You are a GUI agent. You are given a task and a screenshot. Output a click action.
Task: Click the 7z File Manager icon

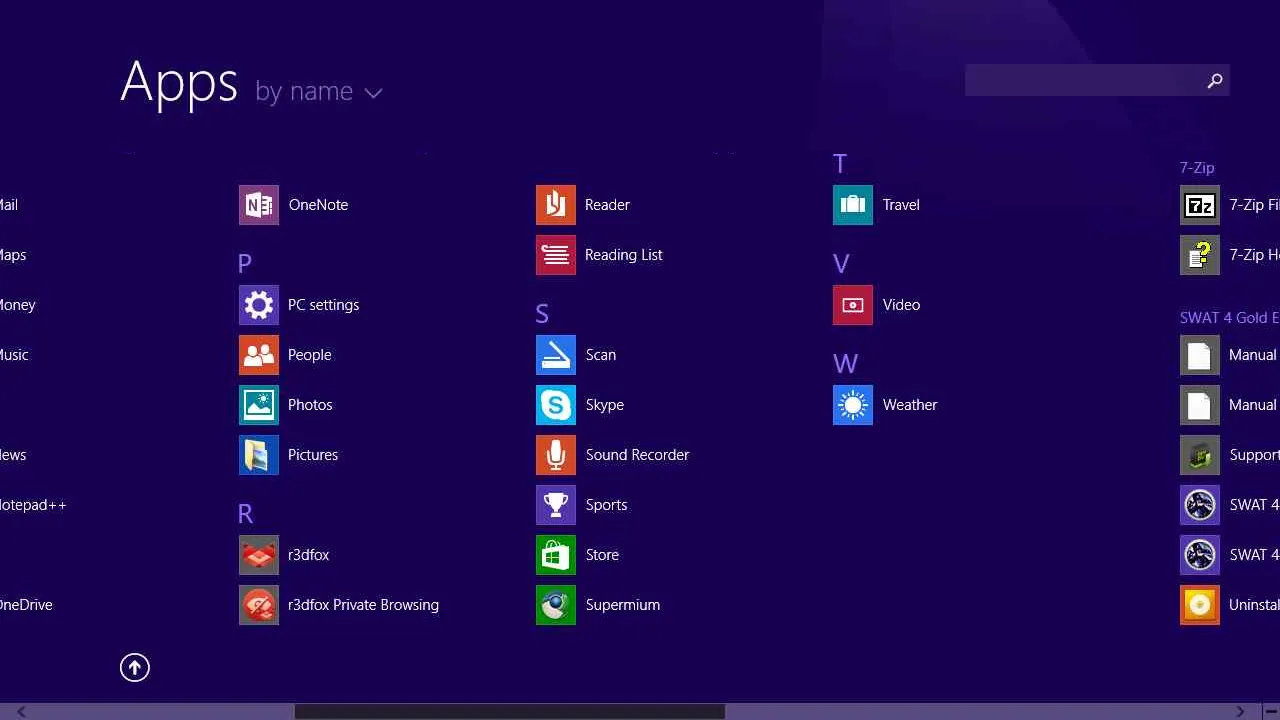click(1200, 205)
